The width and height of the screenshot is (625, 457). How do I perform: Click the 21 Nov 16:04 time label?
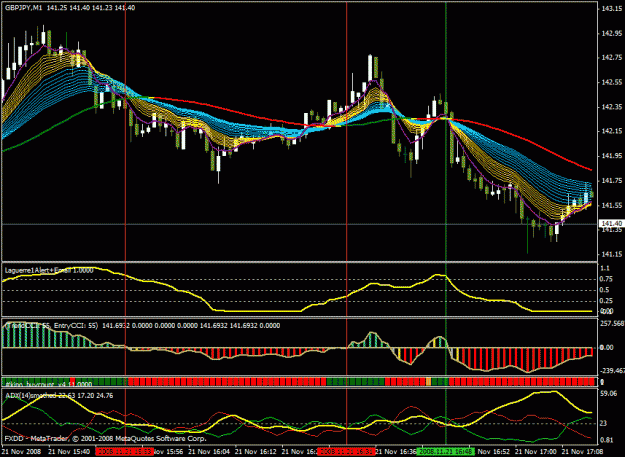209,452
